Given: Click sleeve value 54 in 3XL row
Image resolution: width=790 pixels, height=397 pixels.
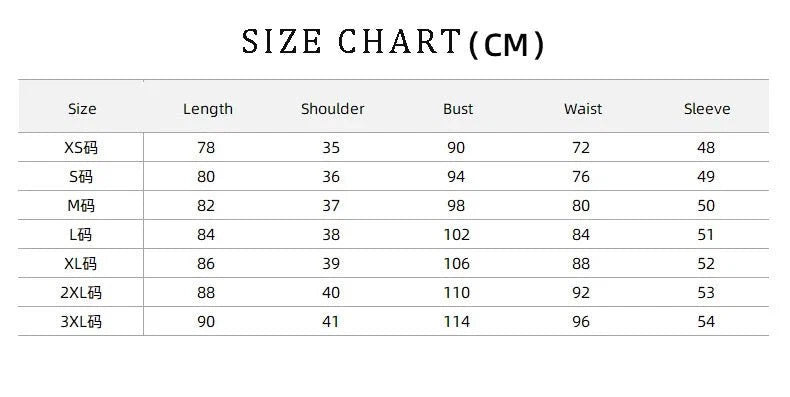Looking at the screenshot, I should point(706,322).
